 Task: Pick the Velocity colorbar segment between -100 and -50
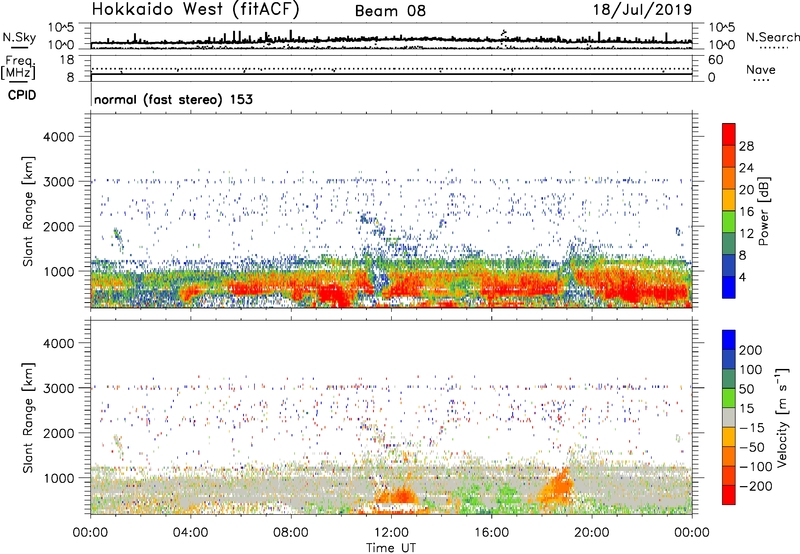point(729,456)
